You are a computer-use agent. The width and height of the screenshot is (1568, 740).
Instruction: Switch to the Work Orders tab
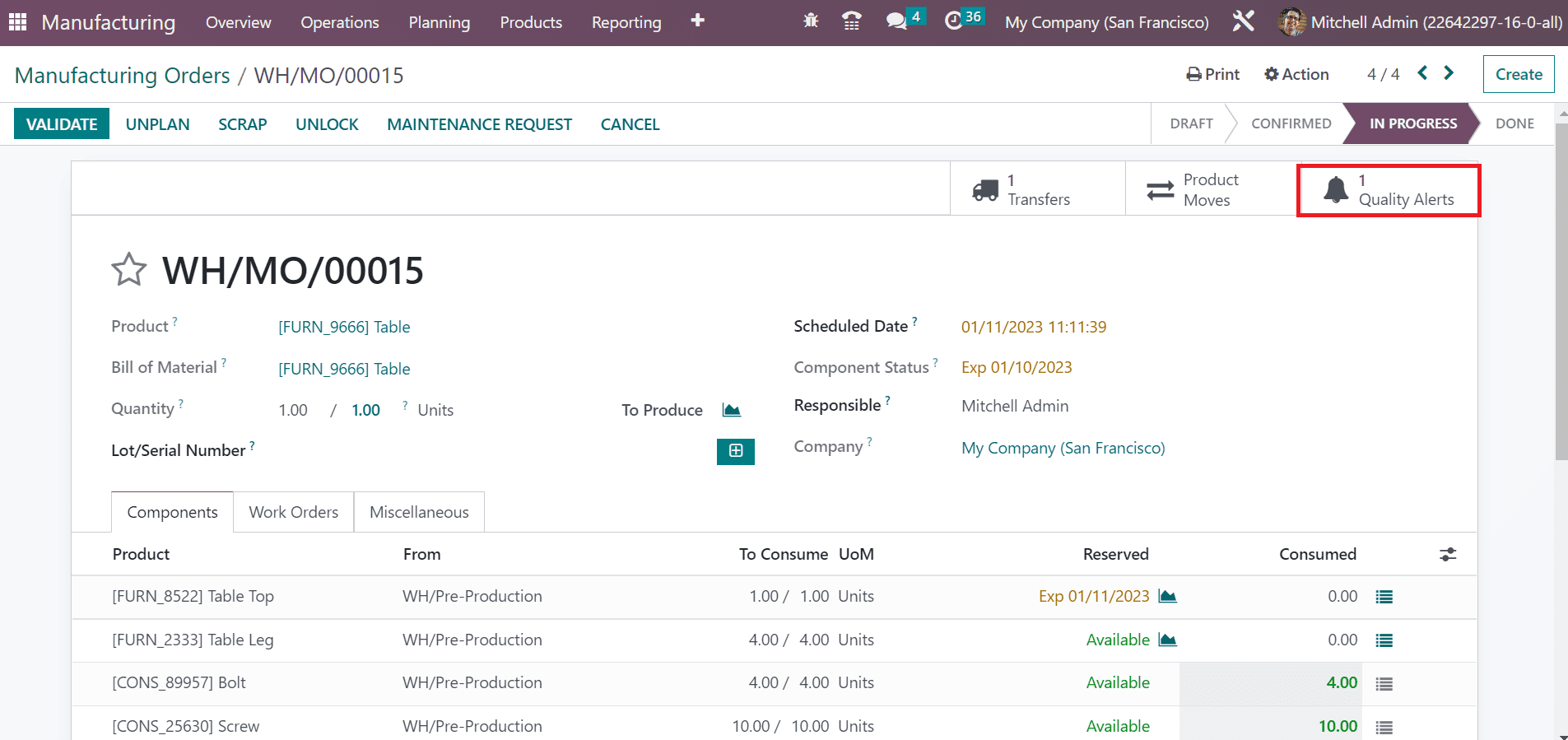(x=293, y=512)
